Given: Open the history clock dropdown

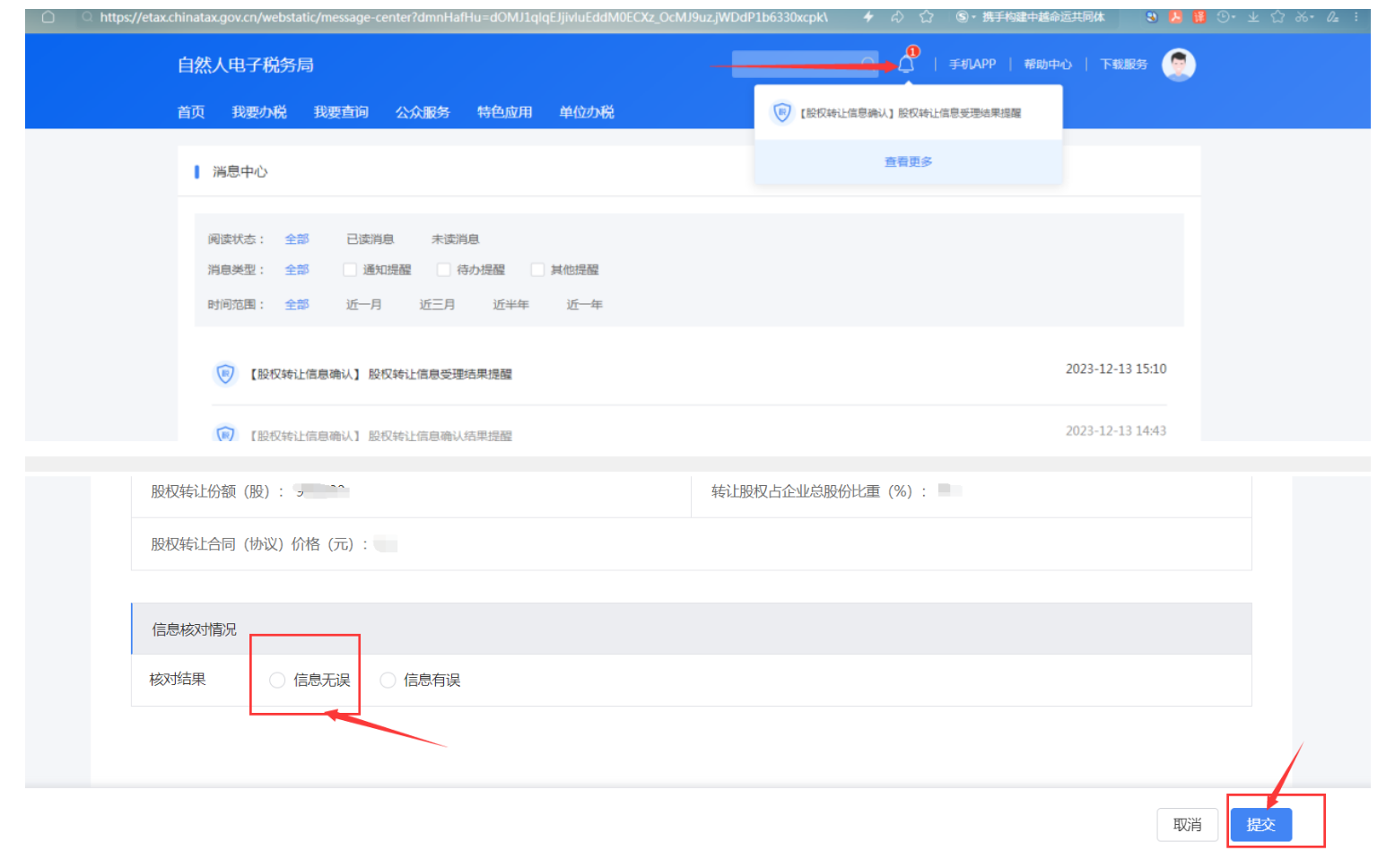Looking at the screenshot, I should tap(1226, 17).
